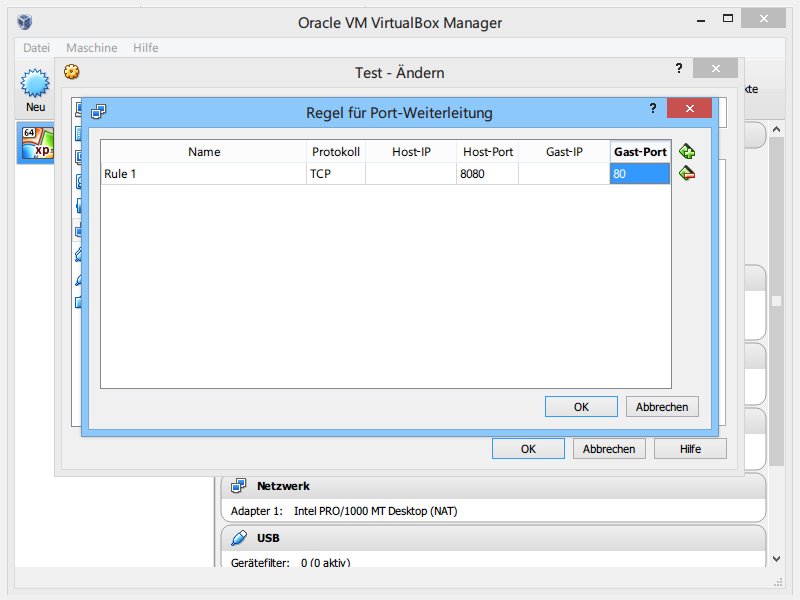Close the port forwarding dialog with red X
800x600 pixels.
pos(689,108)
